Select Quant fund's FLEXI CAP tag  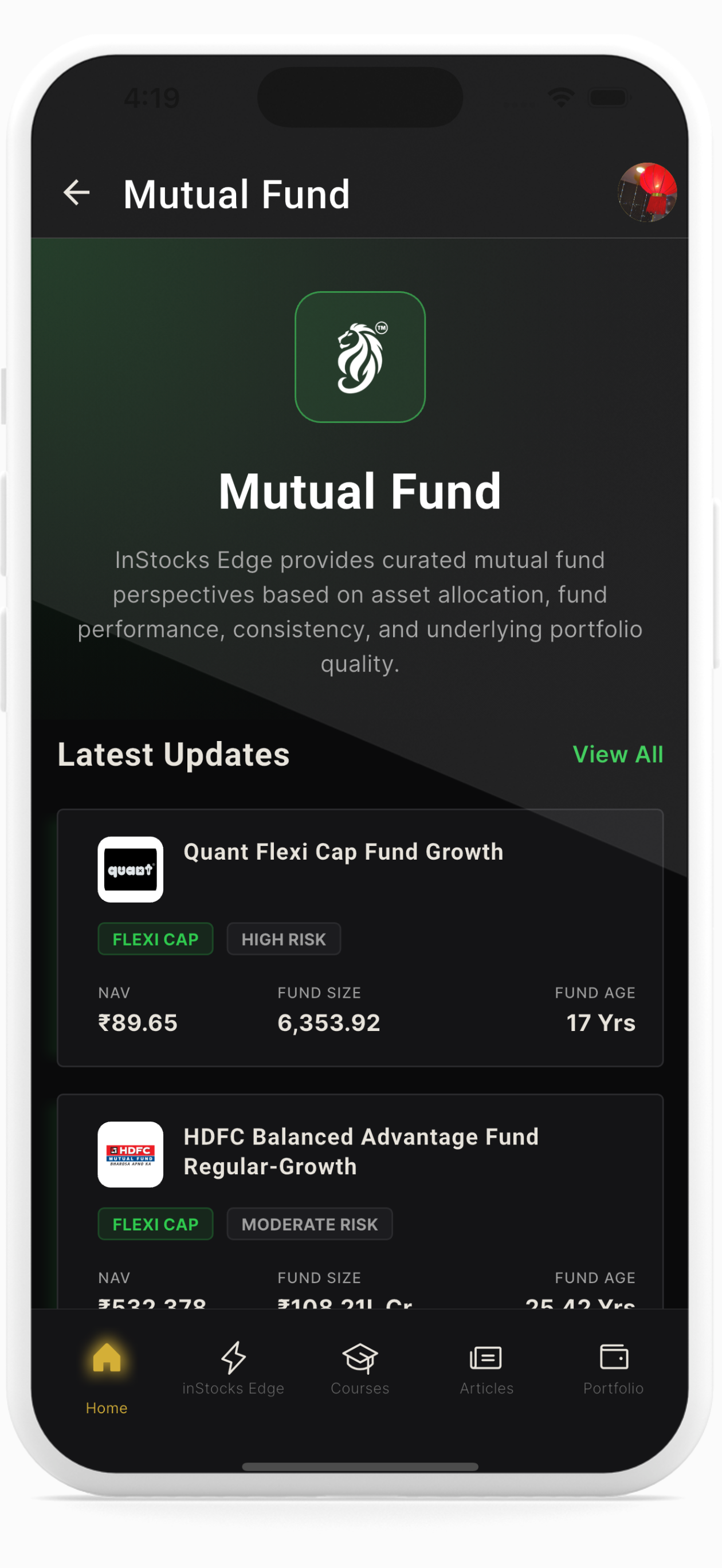click(x=155, y=939)
